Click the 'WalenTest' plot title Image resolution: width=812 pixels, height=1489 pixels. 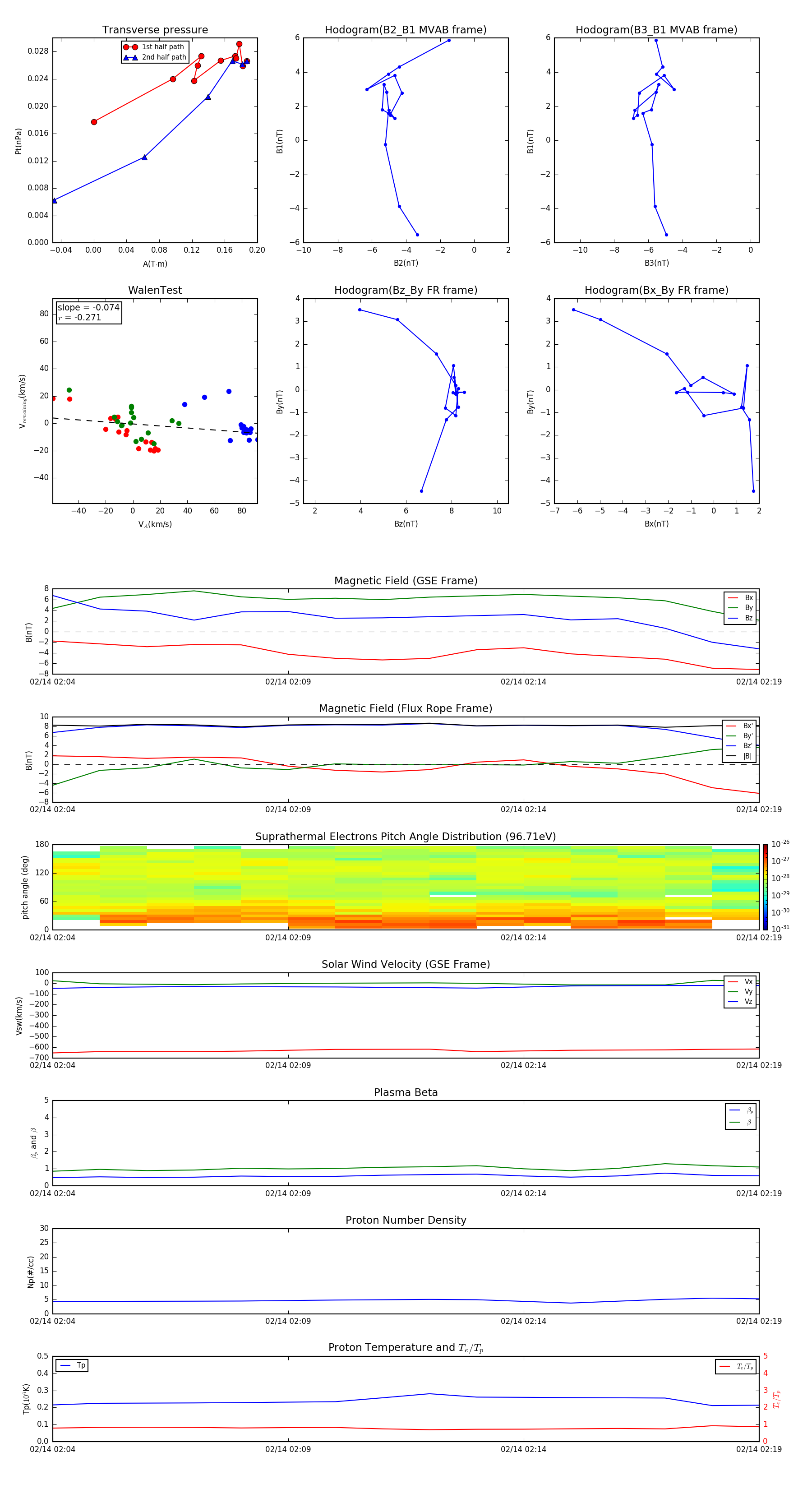click(155, 290)
